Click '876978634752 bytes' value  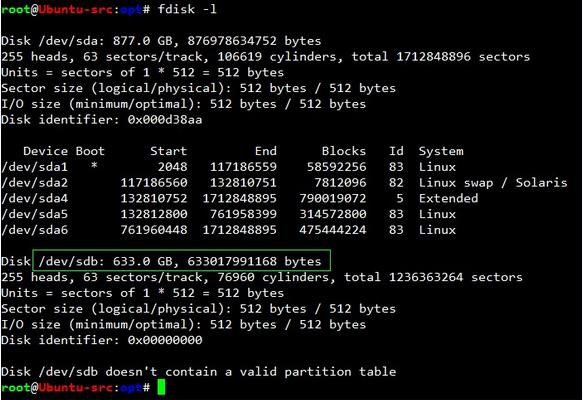pyautogui.click(x=254, y=41)
